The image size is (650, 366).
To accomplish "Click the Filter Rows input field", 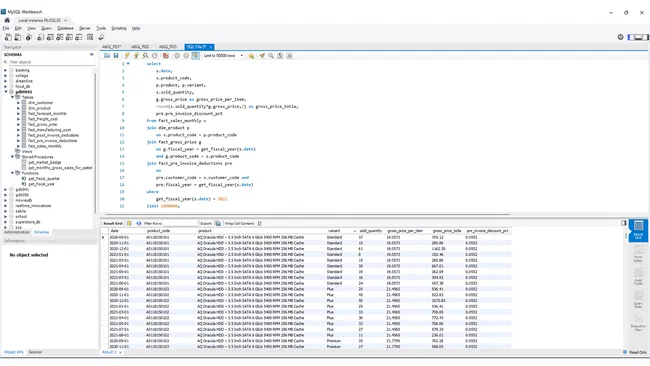I will 179,223.
